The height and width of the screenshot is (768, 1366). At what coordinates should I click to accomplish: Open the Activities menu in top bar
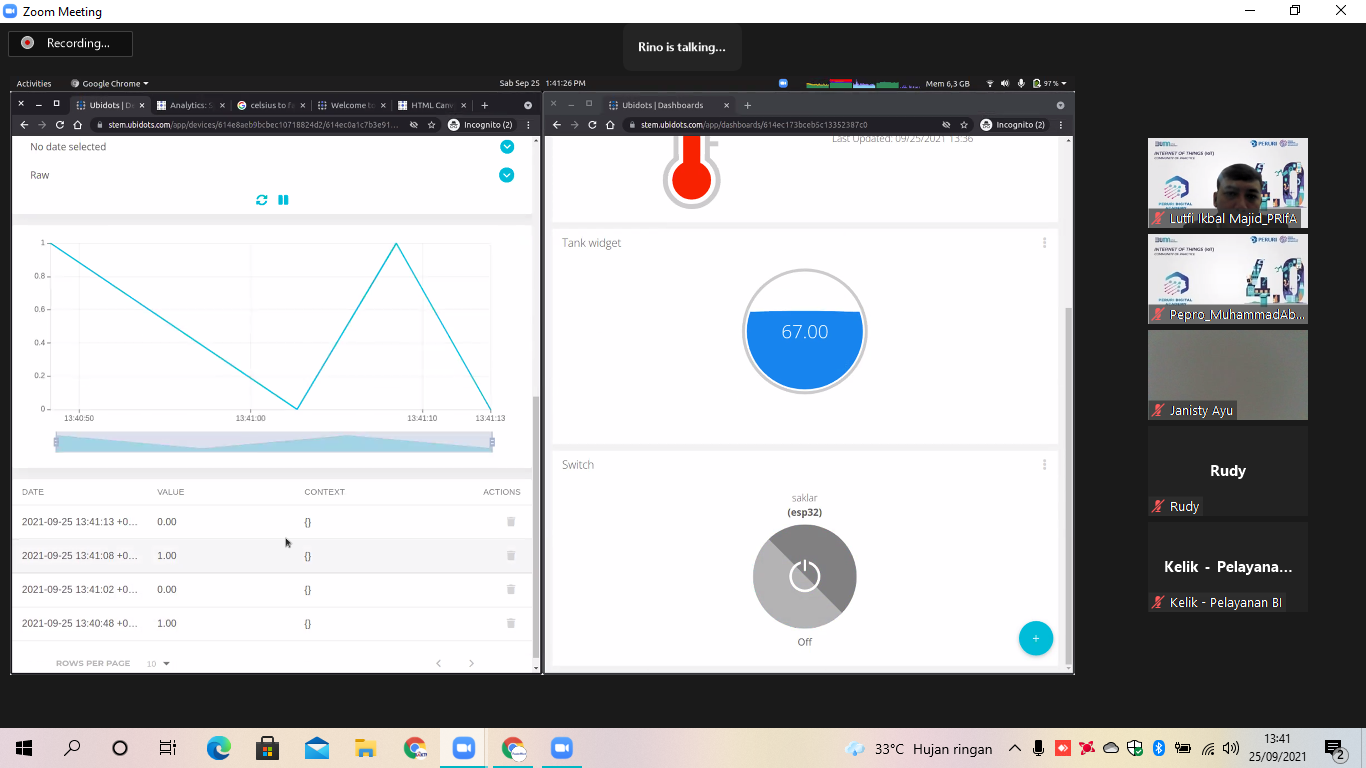[x=34, y=83]
